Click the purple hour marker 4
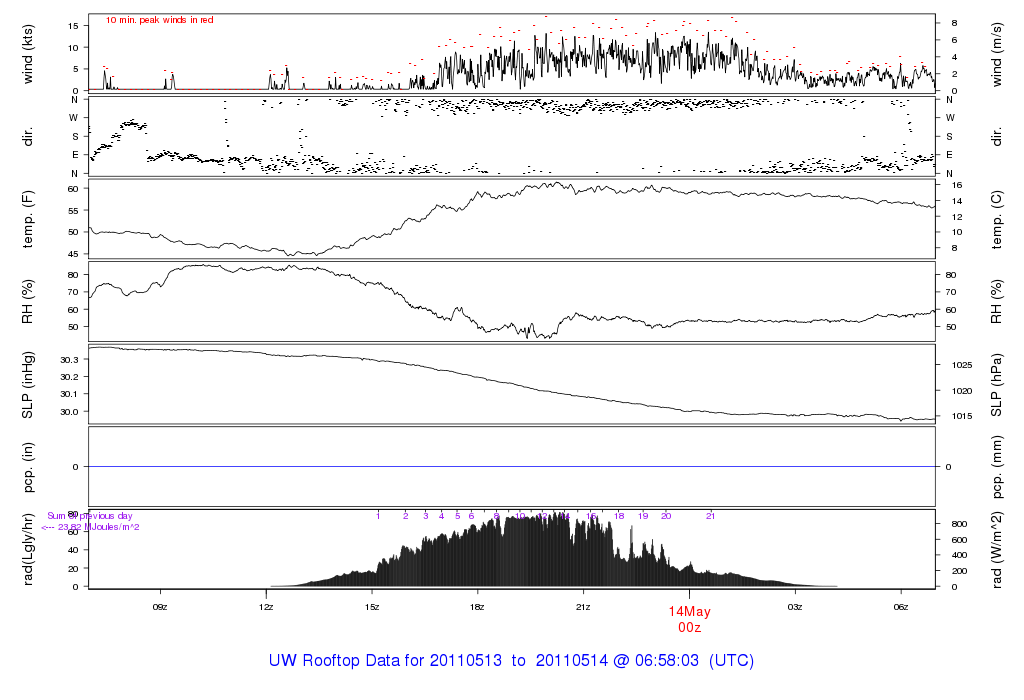This screenshot has height=700, width=1024. 441,516
